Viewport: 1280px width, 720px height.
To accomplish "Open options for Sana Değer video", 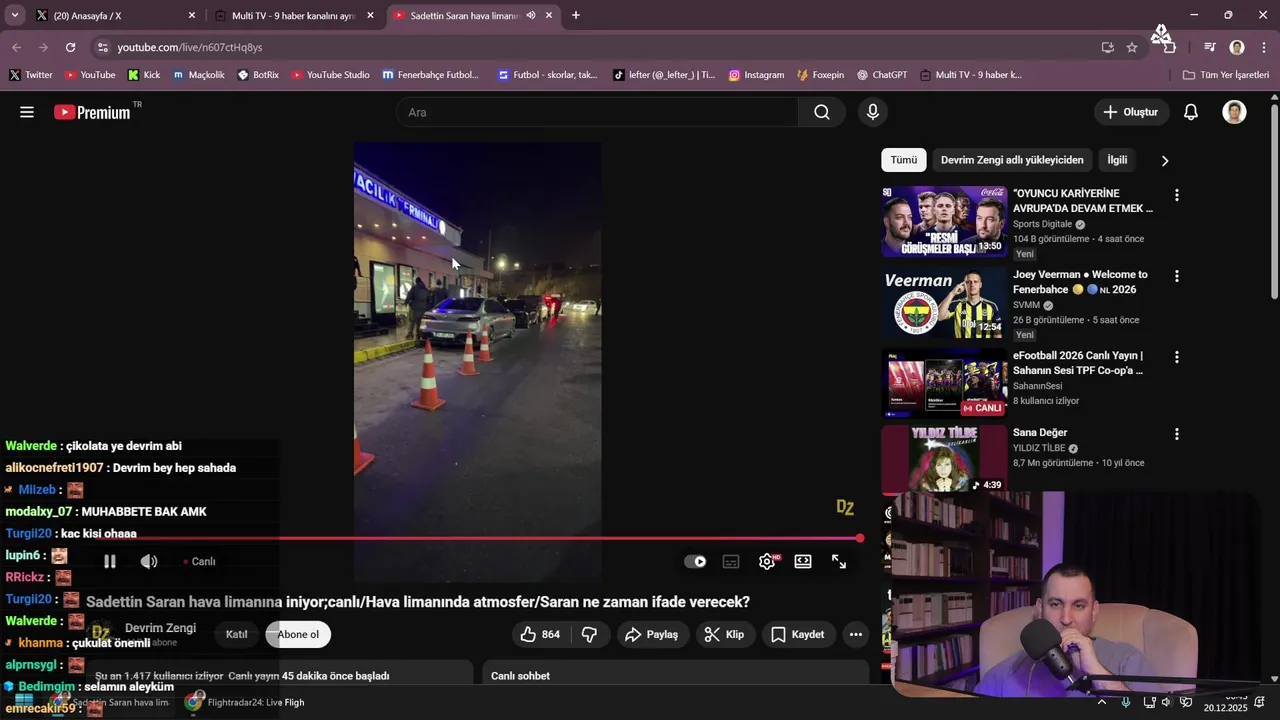I will 1176,434.
